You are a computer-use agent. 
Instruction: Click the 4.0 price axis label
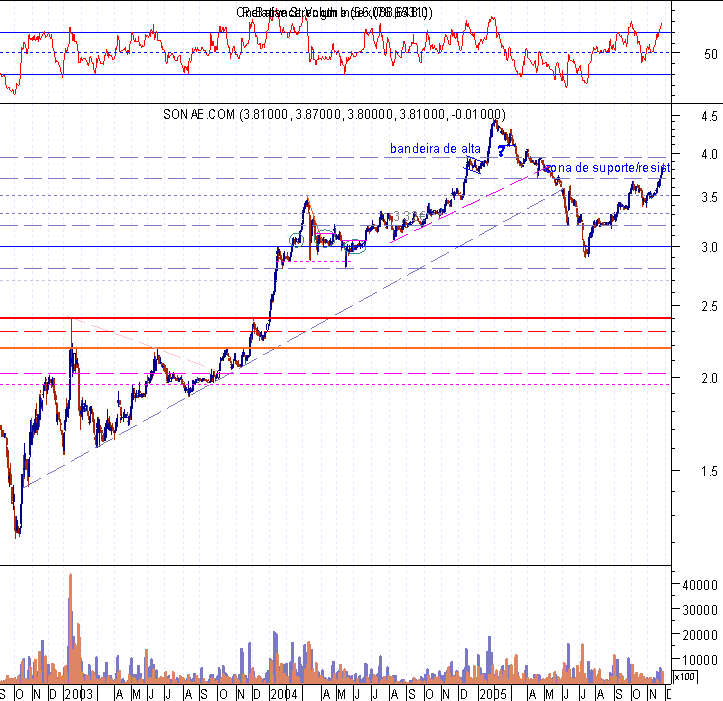coord(709,154)
